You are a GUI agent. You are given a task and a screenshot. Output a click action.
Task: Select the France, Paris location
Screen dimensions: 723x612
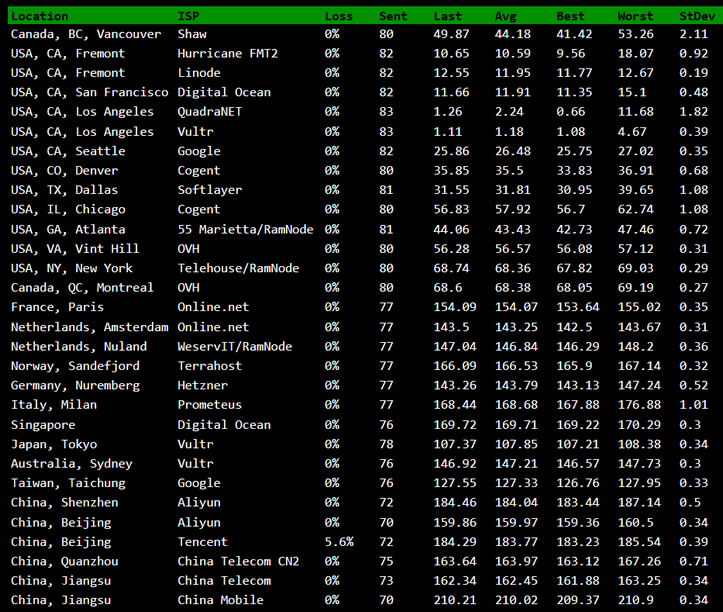pyautogui.click(x=57, y=307)
